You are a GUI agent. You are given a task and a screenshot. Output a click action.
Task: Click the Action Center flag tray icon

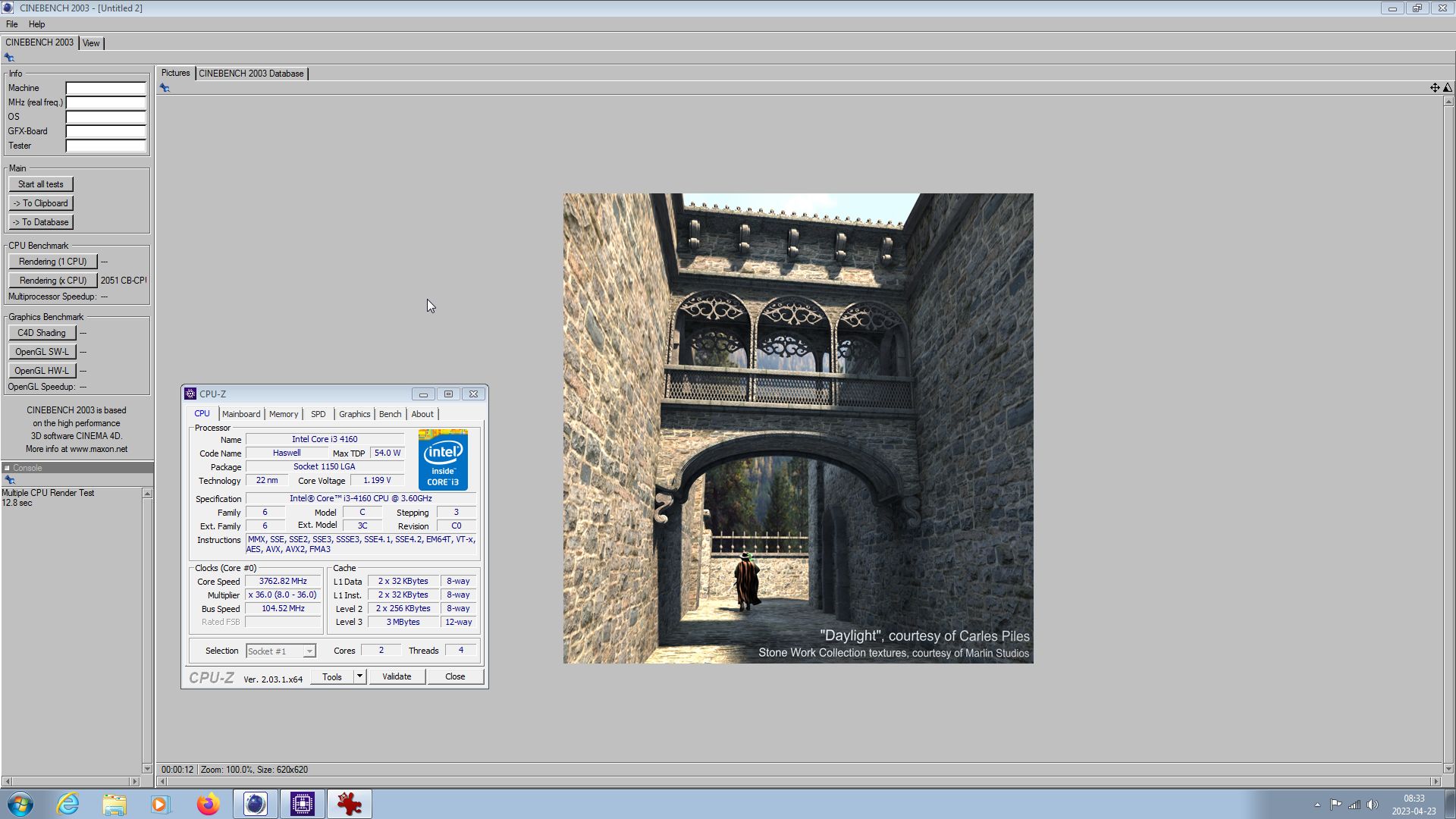point(1335,805)
